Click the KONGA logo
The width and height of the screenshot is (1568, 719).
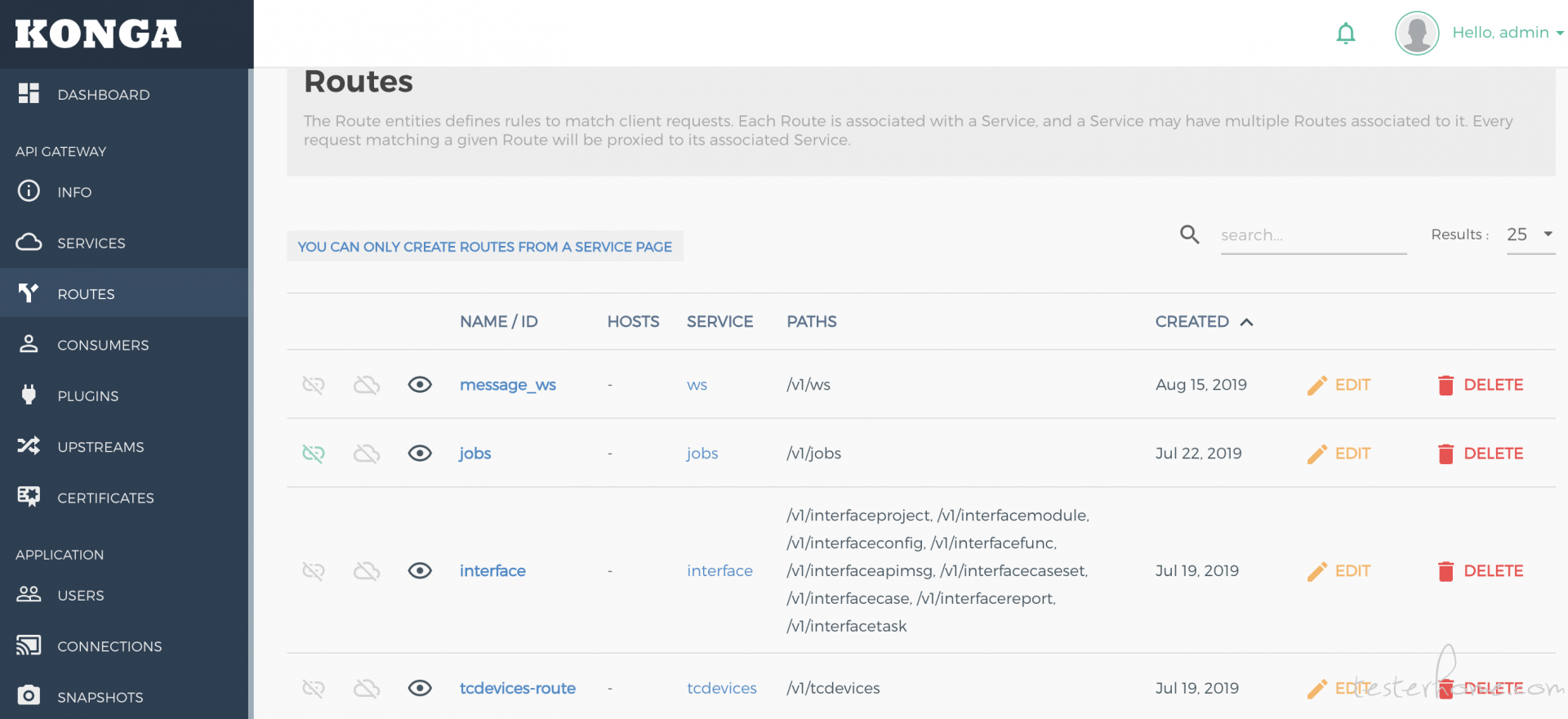[x=98, y=33]
